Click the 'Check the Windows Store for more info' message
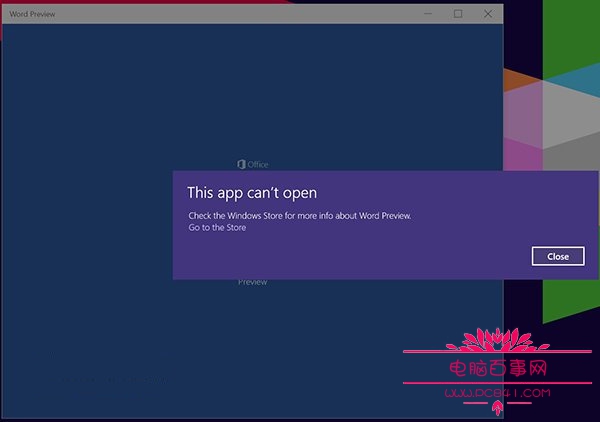 click(300, 215)
